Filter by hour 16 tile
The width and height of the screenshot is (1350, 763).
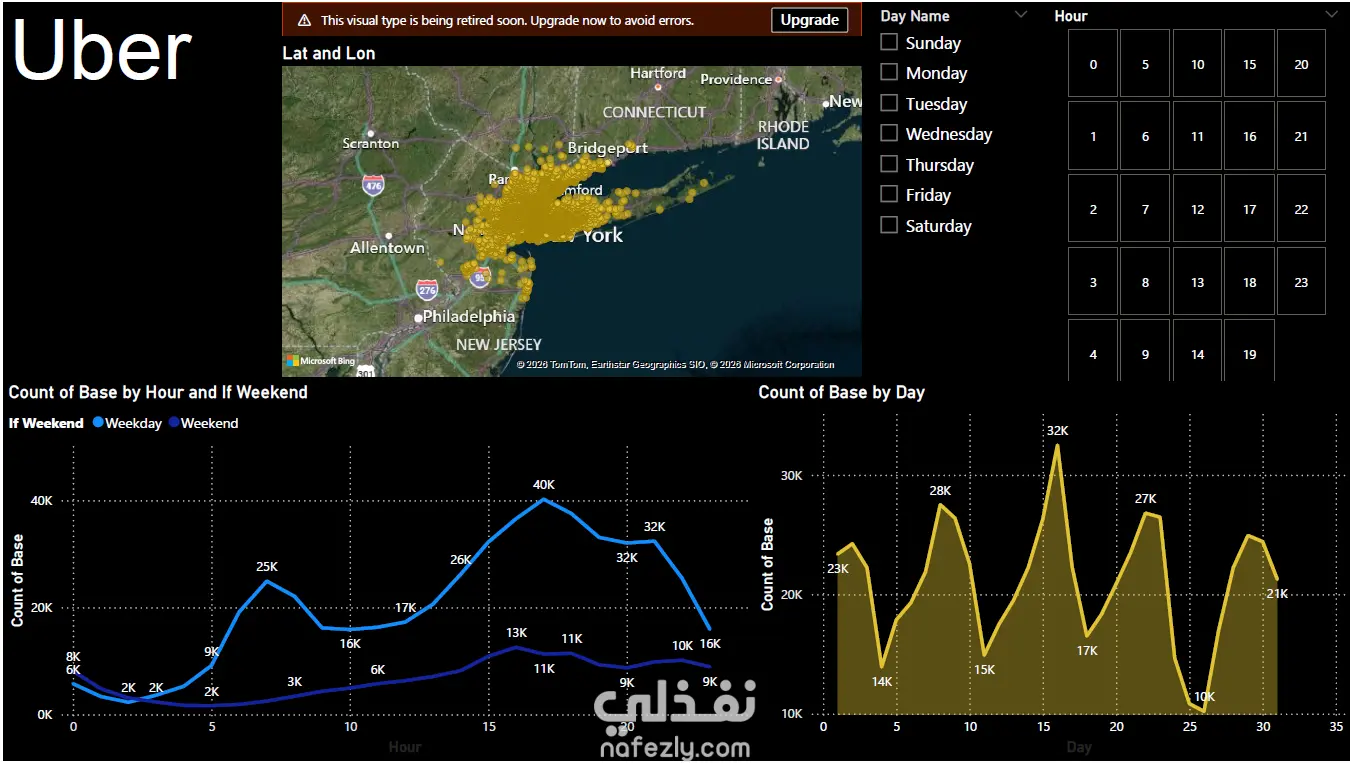coord(1249,136)
